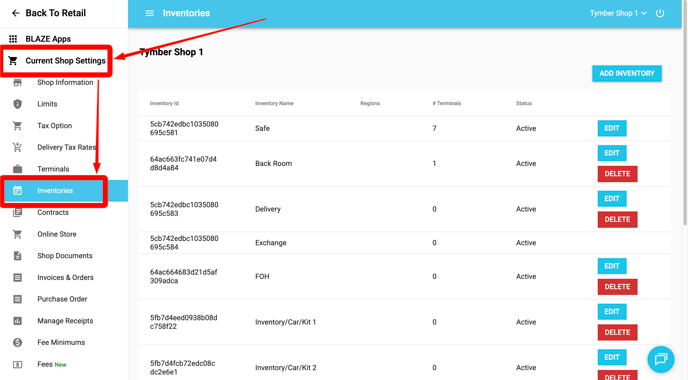The width and height of the screenshot is (688, 380).
Task: Click the list icon beside Purchase Order
Action: (x=18, y=299)
